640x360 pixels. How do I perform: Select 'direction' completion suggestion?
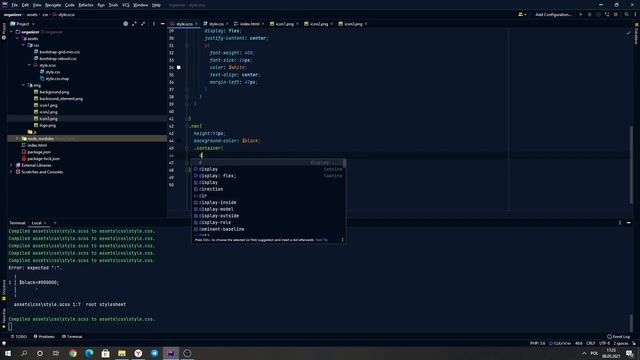(x=269, y=189)
